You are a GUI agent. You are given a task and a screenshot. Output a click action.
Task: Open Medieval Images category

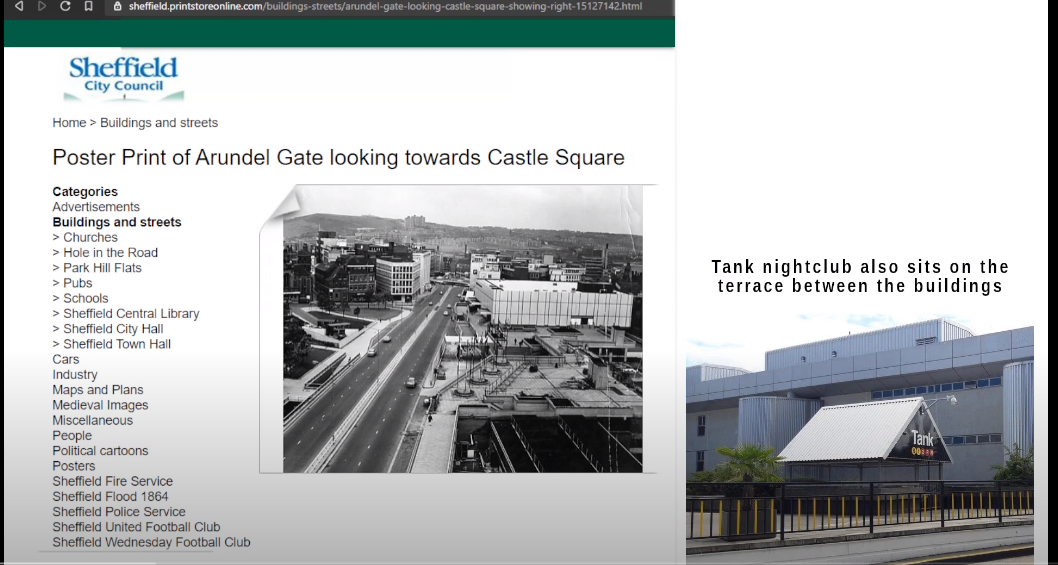click(x=101, y=405)
